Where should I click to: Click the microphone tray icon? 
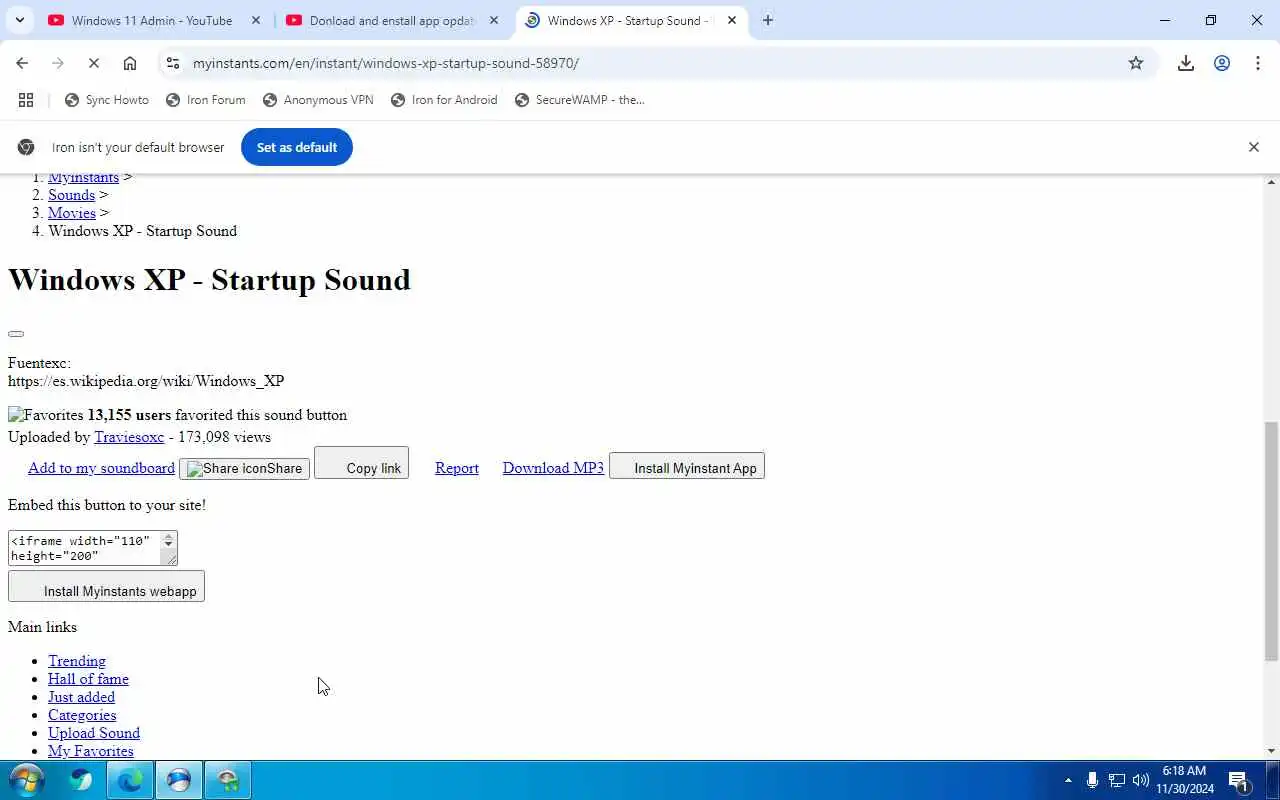pos(1092,780)
